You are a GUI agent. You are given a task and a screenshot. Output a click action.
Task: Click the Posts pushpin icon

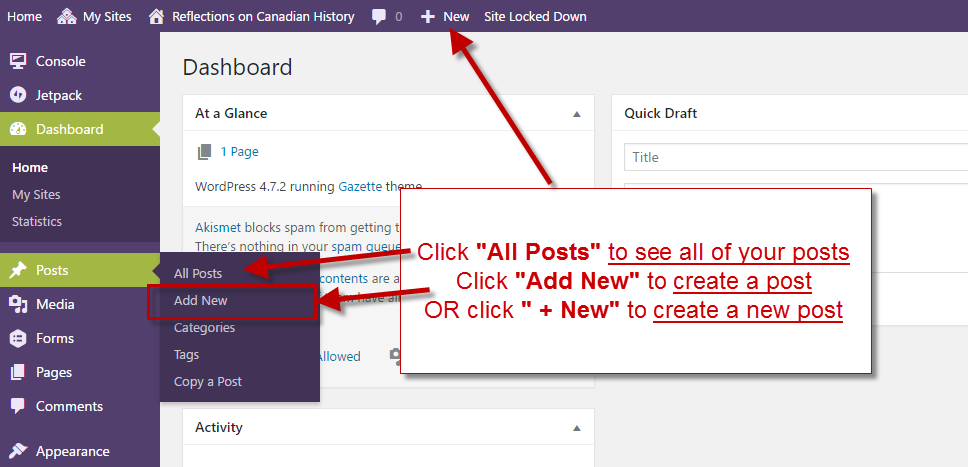pos(19,270)
